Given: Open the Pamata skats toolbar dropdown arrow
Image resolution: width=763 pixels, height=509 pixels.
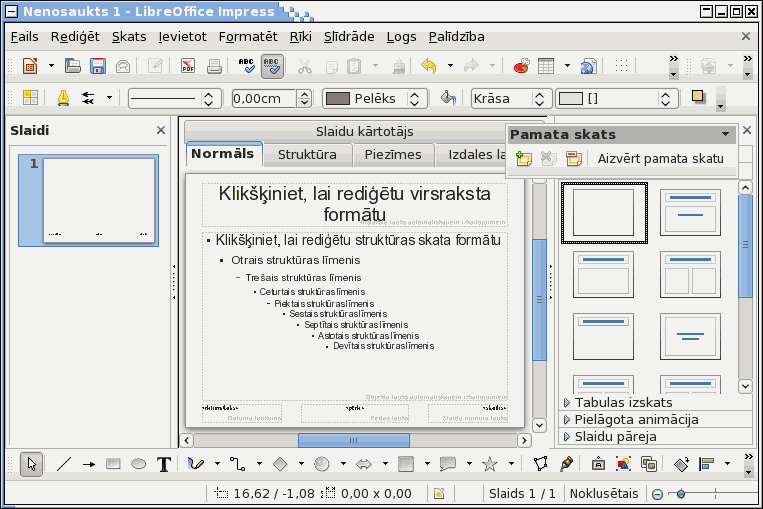Looking at the screenshot, I should click(725, 134).
